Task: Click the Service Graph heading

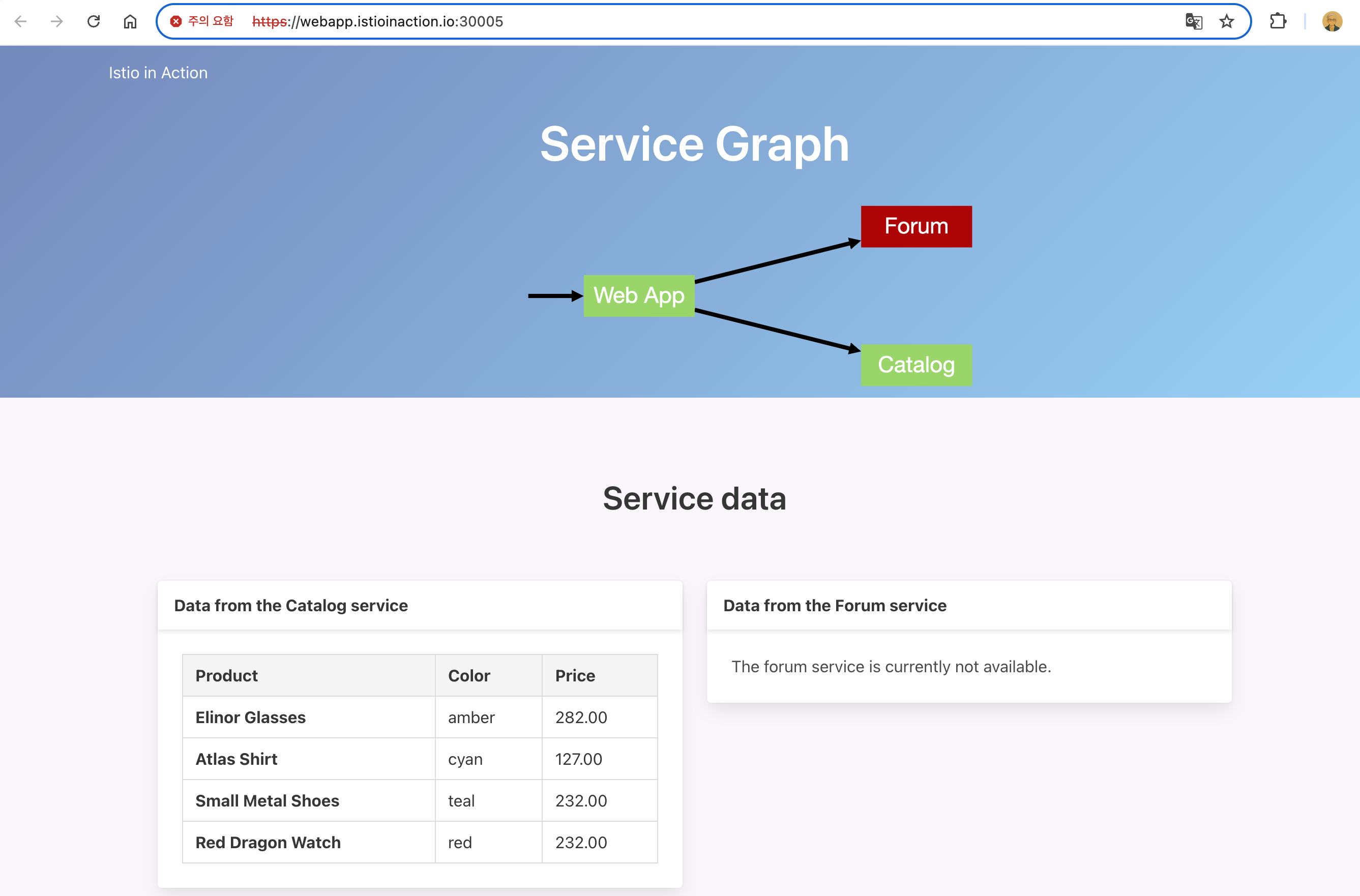Action: coord(694,144)
